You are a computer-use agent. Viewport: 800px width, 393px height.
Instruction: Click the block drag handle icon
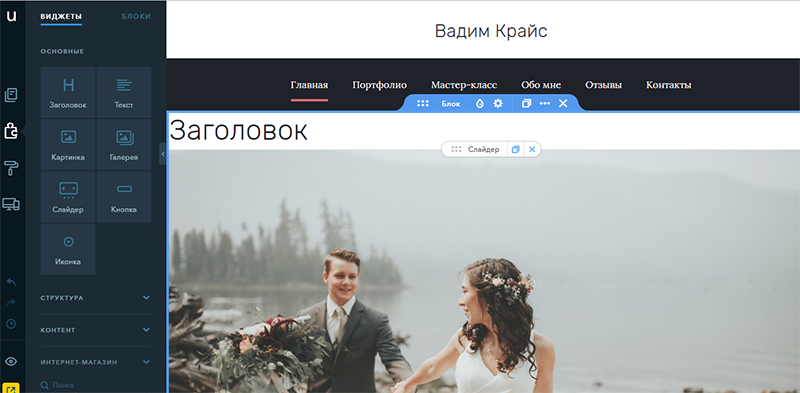coord(422,104)
